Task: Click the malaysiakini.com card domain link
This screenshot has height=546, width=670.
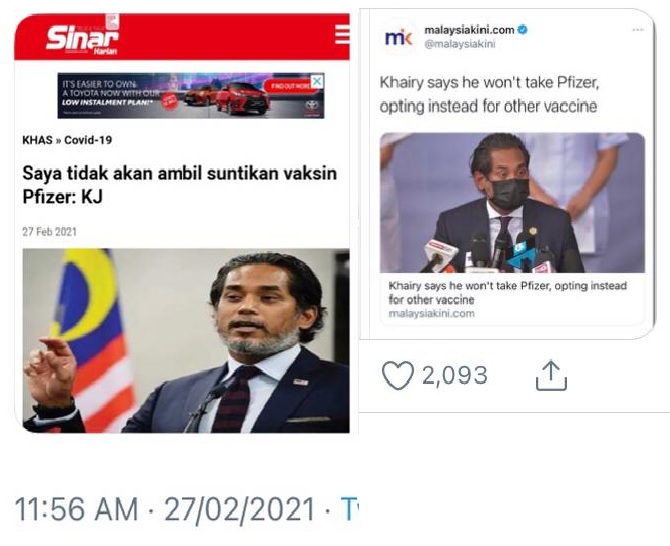Action: [x=432, y=314]
